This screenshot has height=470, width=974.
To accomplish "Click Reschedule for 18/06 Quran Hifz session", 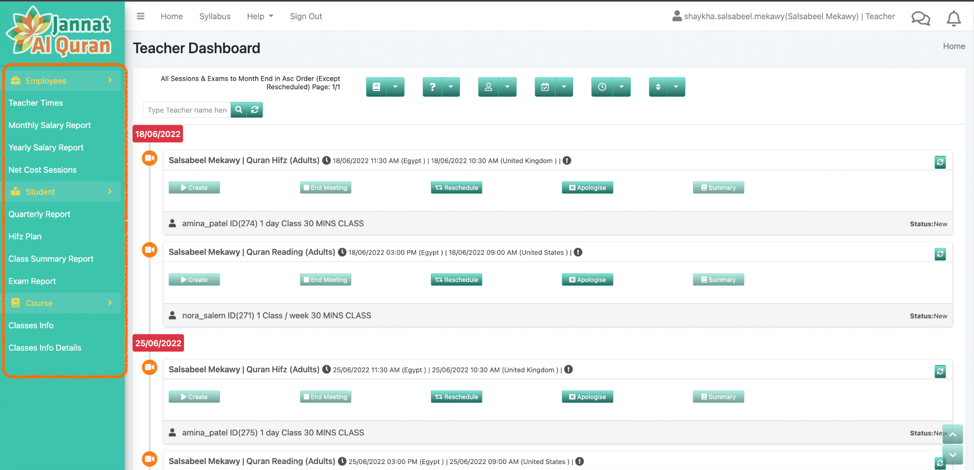I will click(x=456, y=188).
